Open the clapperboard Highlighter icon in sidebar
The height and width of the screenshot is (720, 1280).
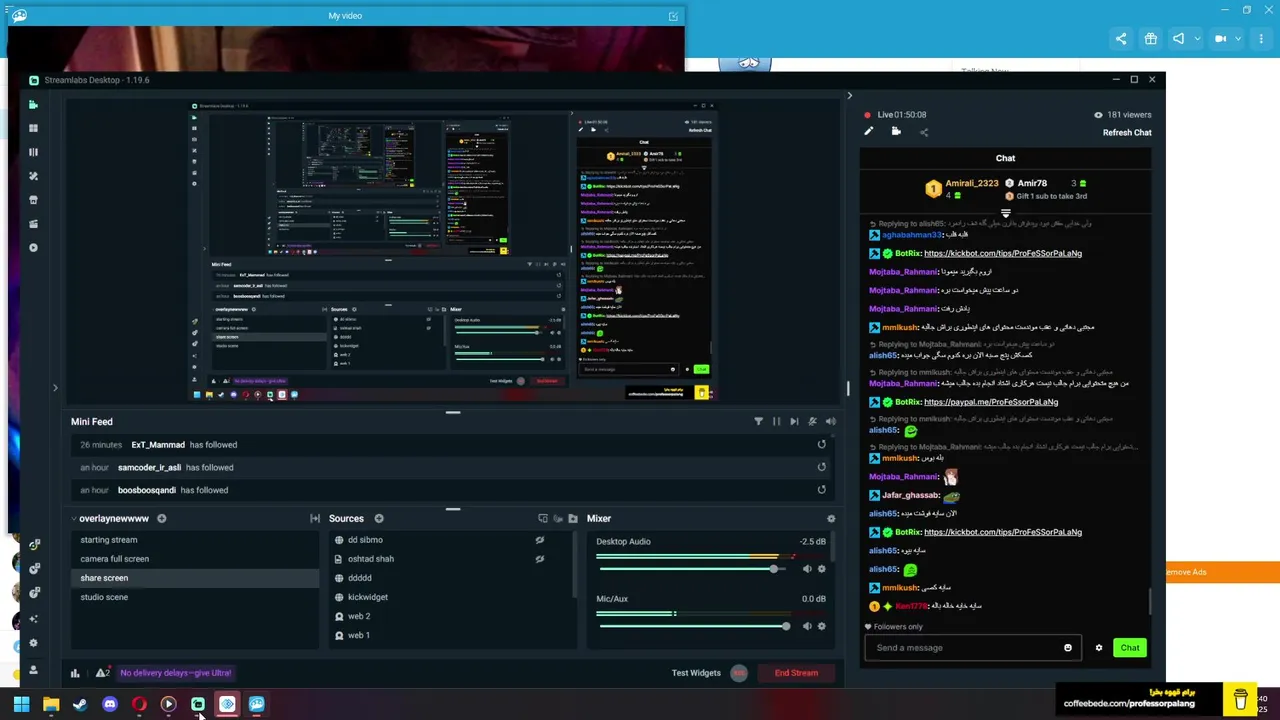[33, 224]
